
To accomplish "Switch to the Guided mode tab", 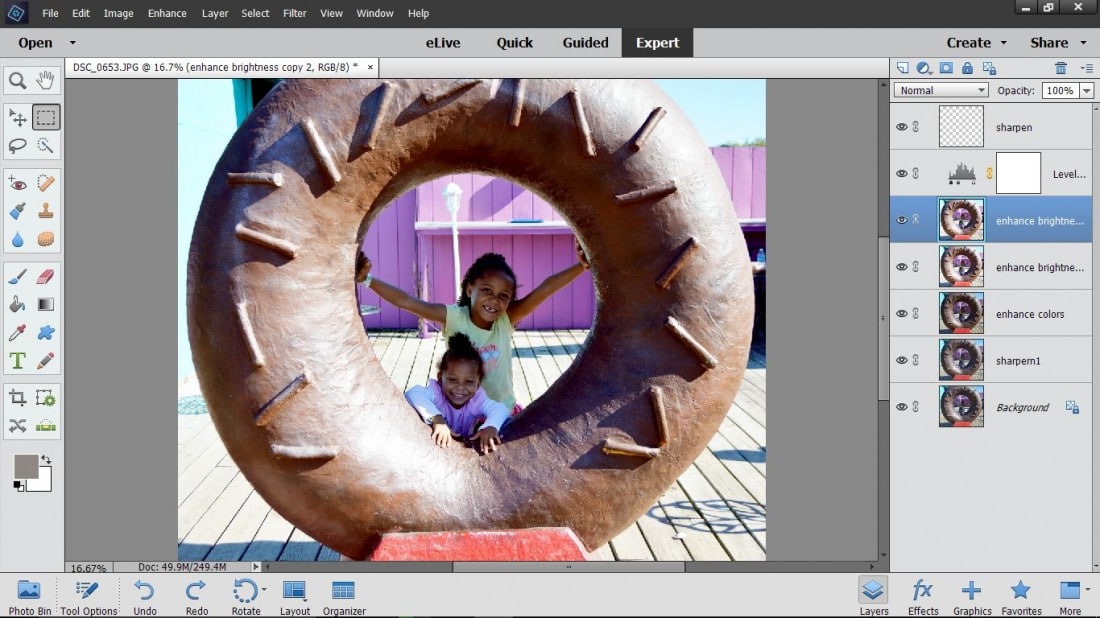I will [x=585, y=43].
